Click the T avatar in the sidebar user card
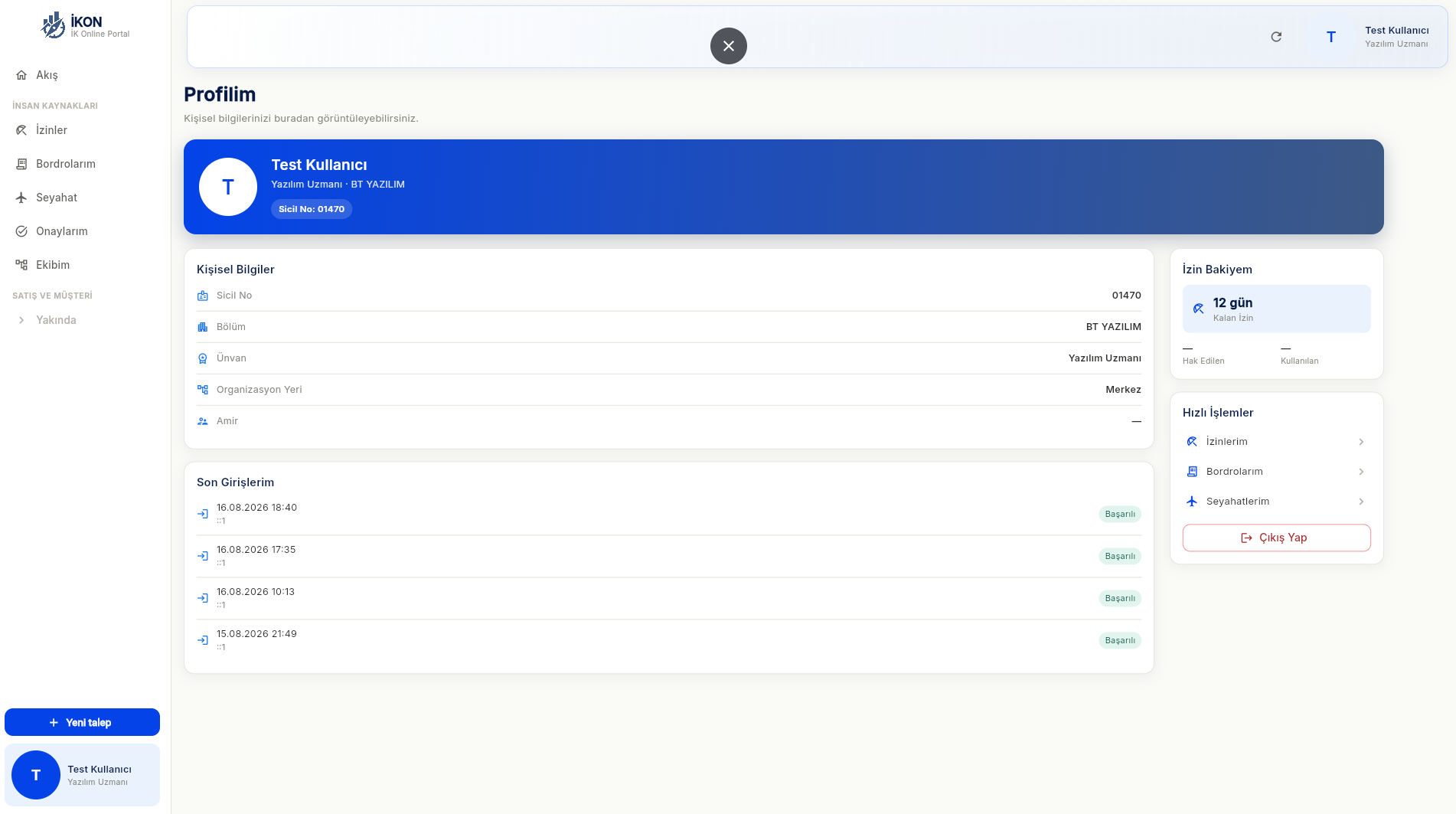The image size is (1456, 814). click(x=36, y=775)
